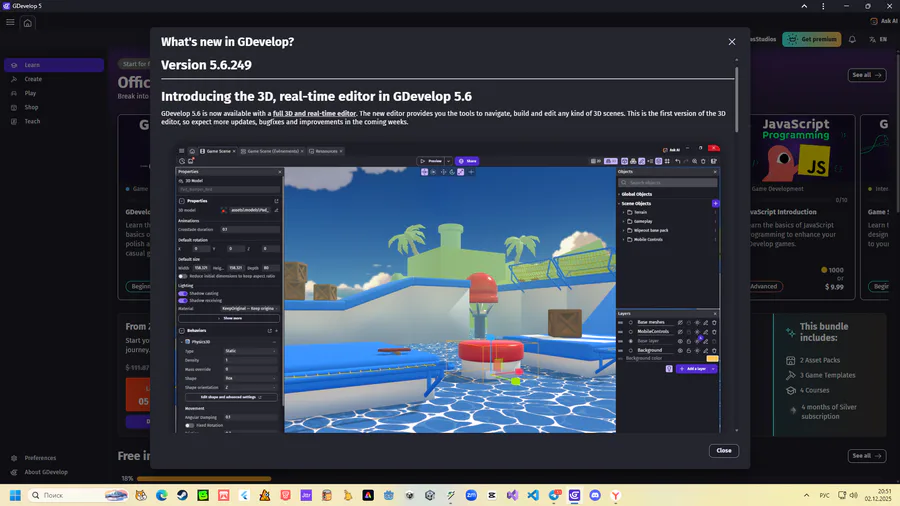Open Discord from the taskbar
Image resolution: width=900 pixels, height=506 pixels.
coord(595,495)
